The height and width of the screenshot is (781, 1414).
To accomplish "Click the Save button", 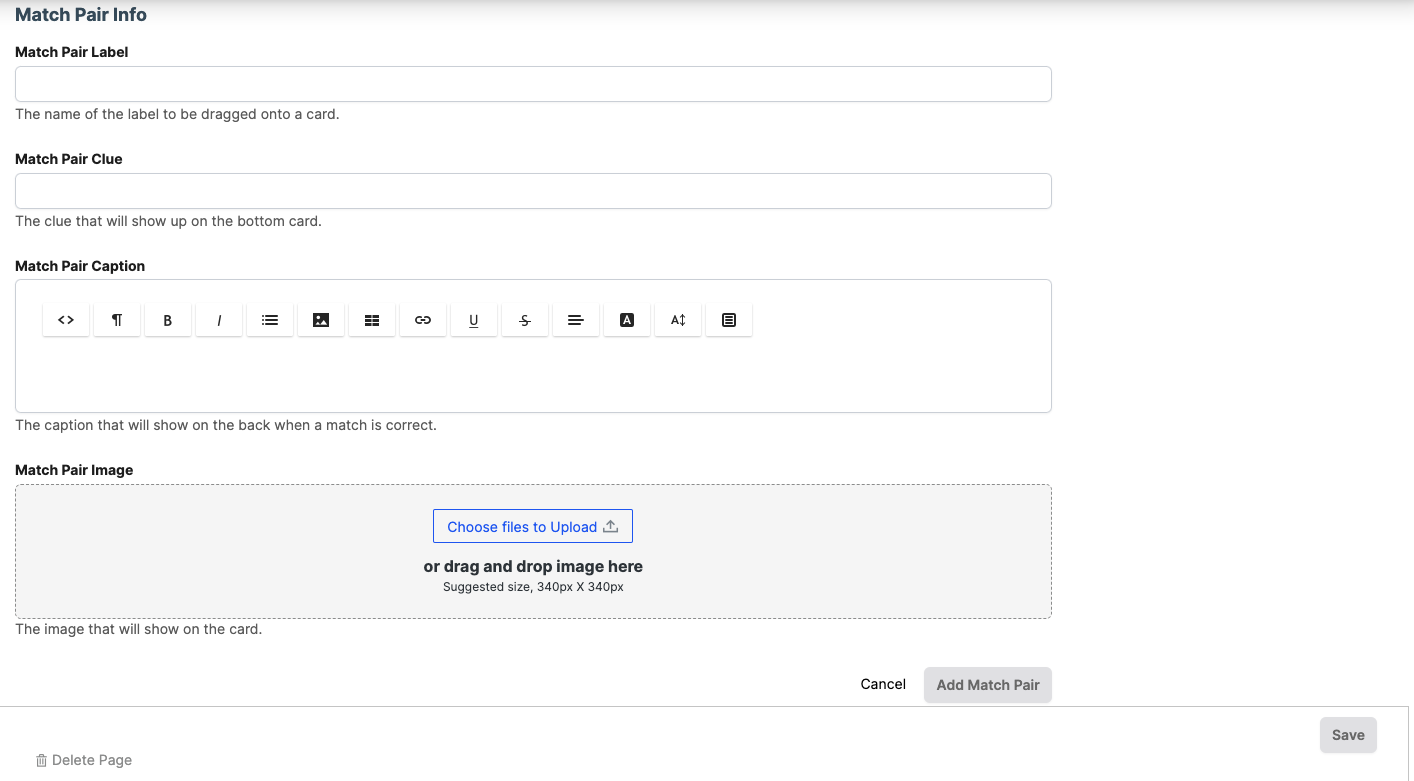I will tap(1348, 735).
